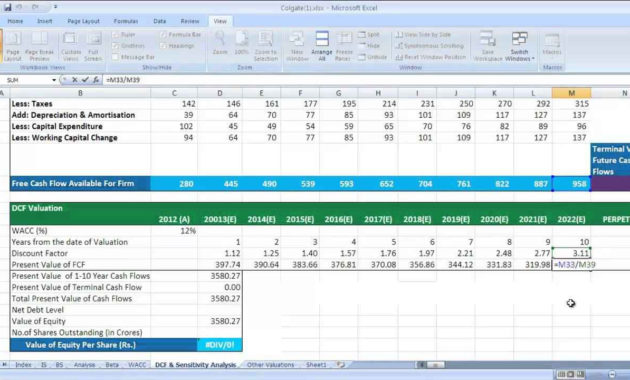Click the formula bar showing =M33/M39
This screenshot has width=630, height=380.
pos(366,80)
